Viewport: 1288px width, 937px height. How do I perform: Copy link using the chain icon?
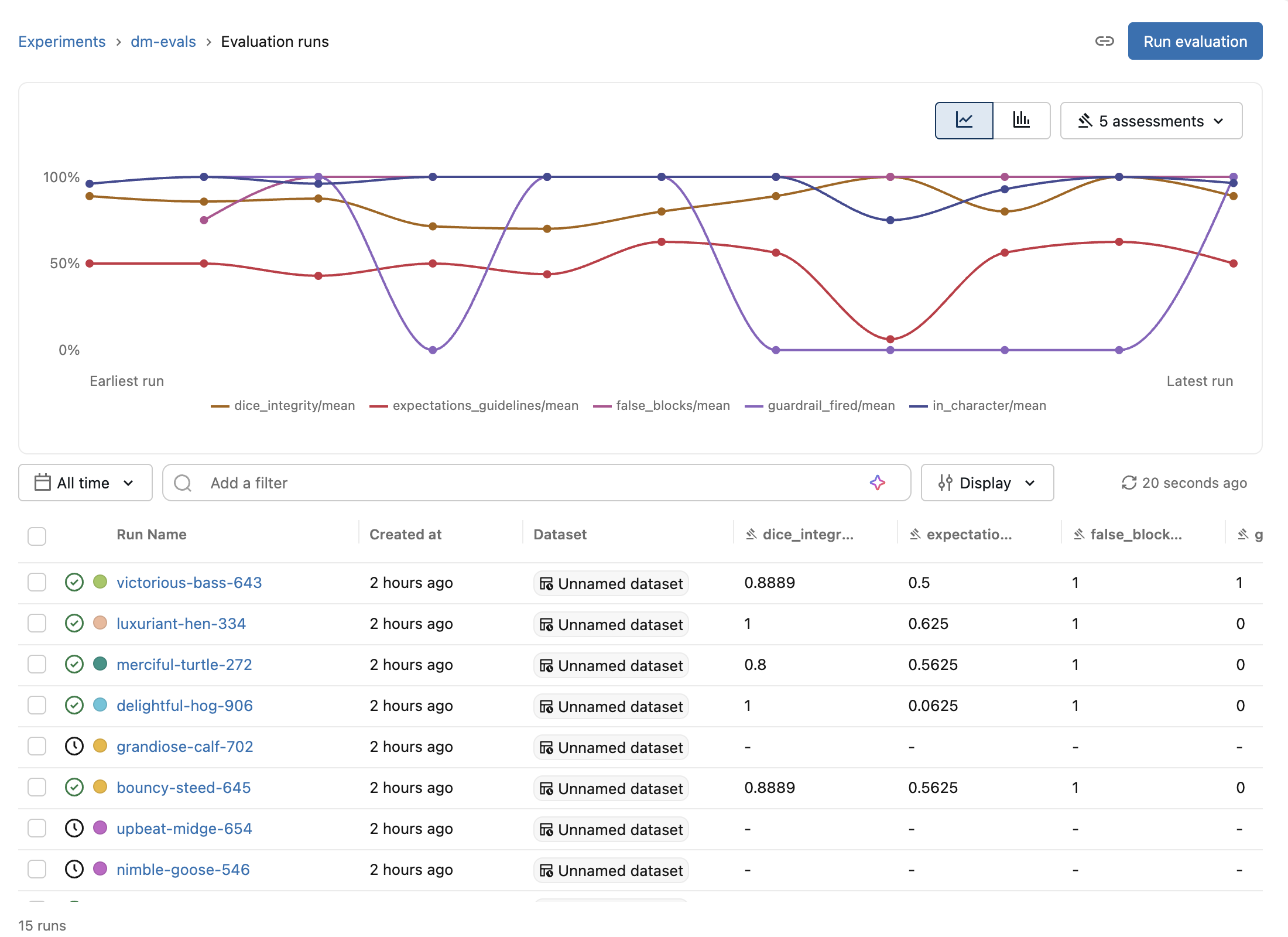(x=1104, y=41)
